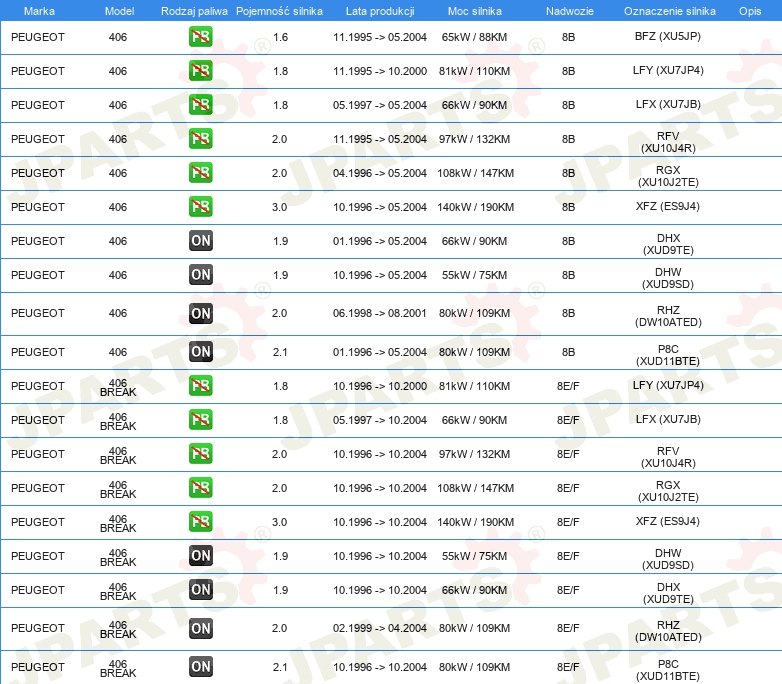Select 97kW / 132KM in the 8B row
This screenshot has width=782, height=684.
474,139
